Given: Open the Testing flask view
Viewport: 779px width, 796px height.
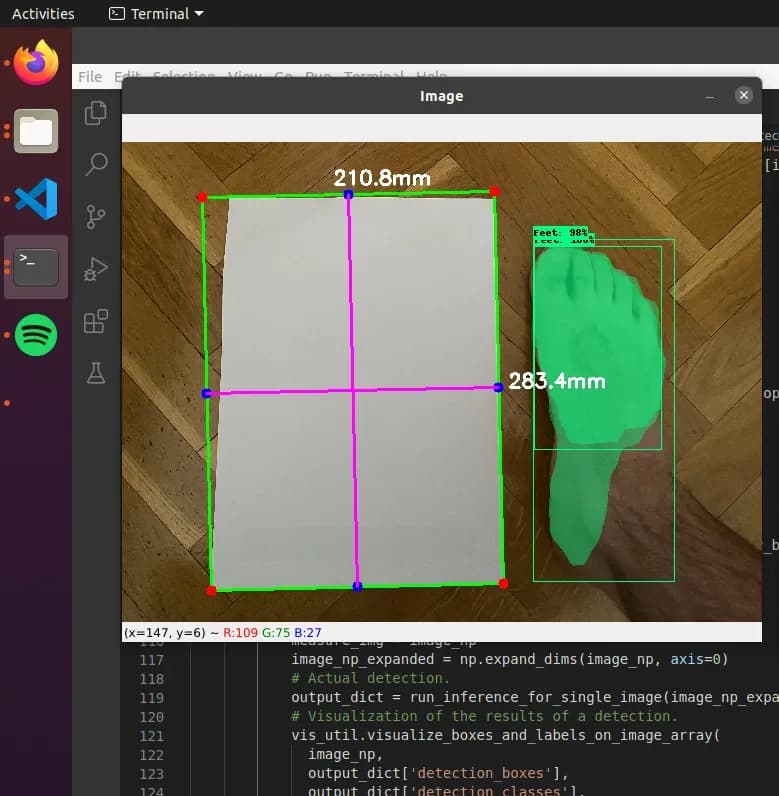Looking at the screenshot, I should pyautogui.click(x=95, y=373).
